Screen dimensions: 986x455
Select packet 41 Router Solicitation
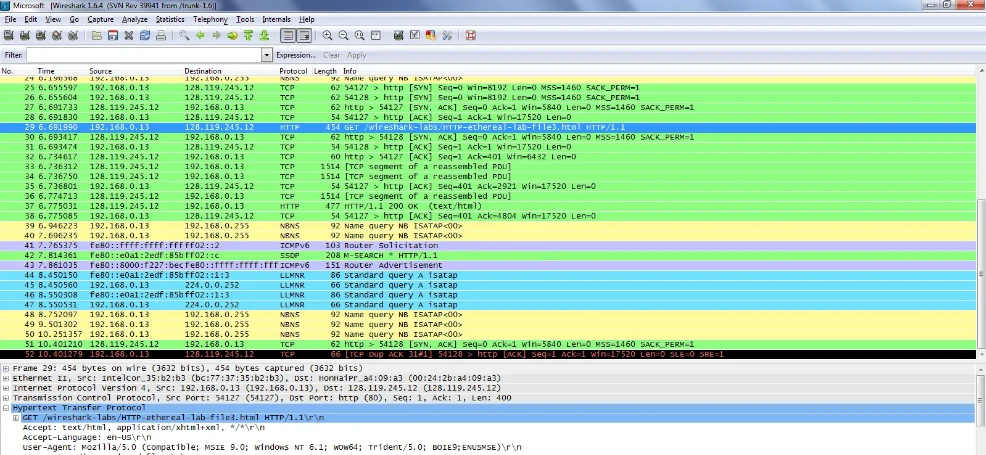488,246
